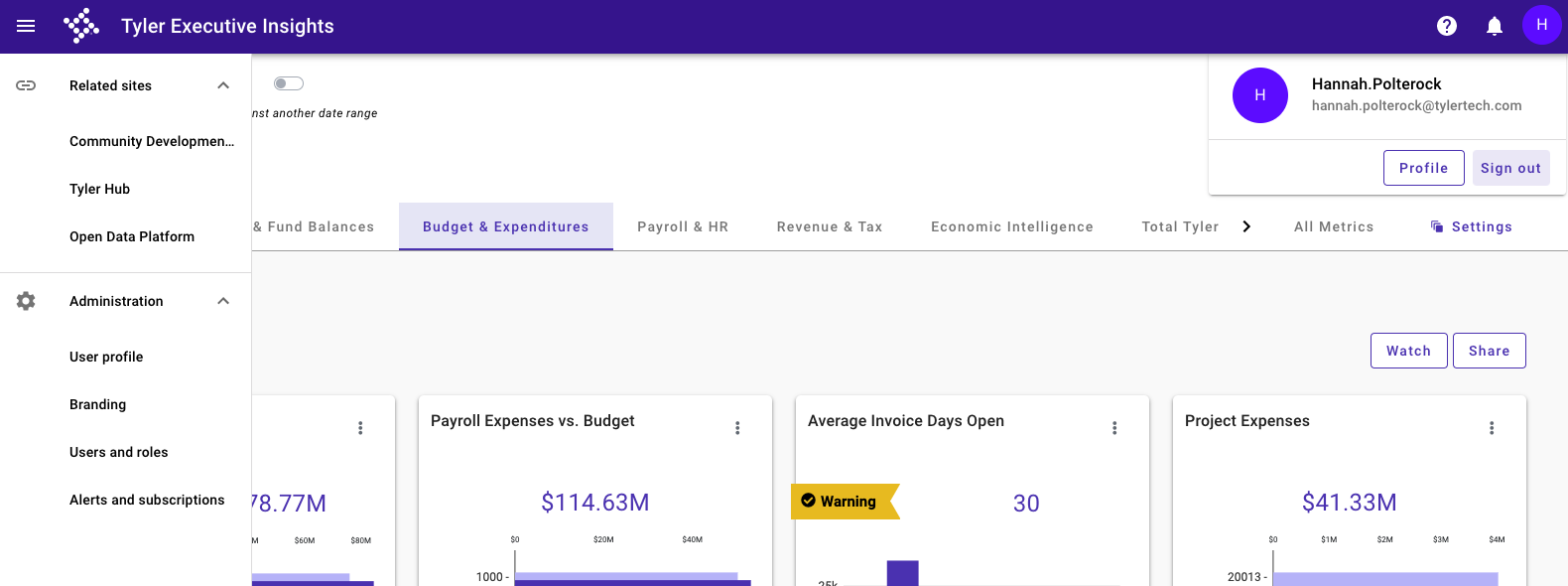Click the $114.63M payroll value
Viewport: 1568px width, 586px height.
click(595, 503)
